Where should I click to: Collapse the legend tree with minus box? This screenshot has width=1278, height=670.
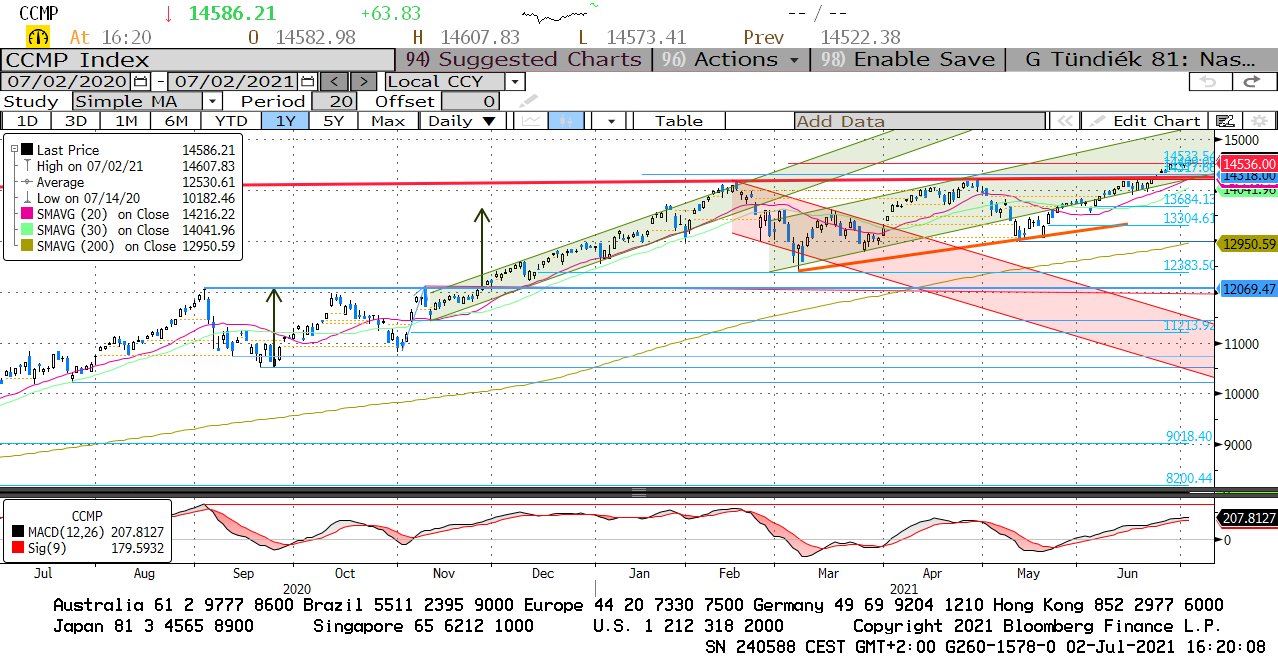click(x=14, y=149)
